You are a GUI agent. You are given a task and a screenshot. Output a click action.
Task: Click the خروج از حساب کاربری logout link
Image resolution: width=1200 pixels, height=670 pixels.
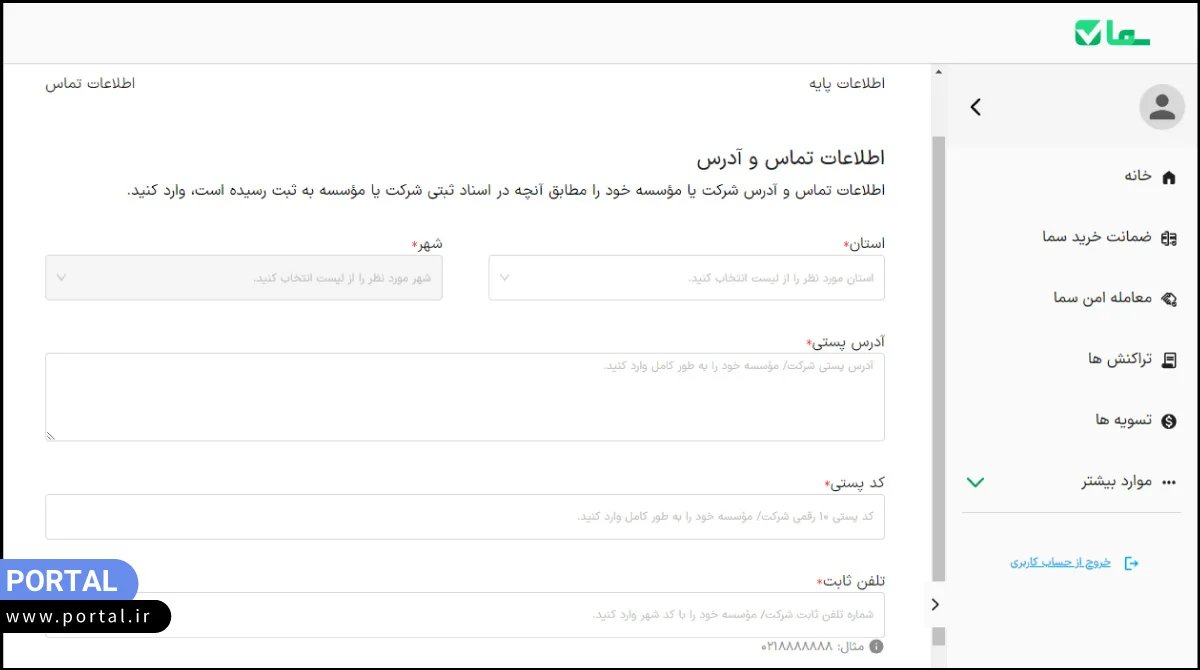click(x=1060, y=562)
